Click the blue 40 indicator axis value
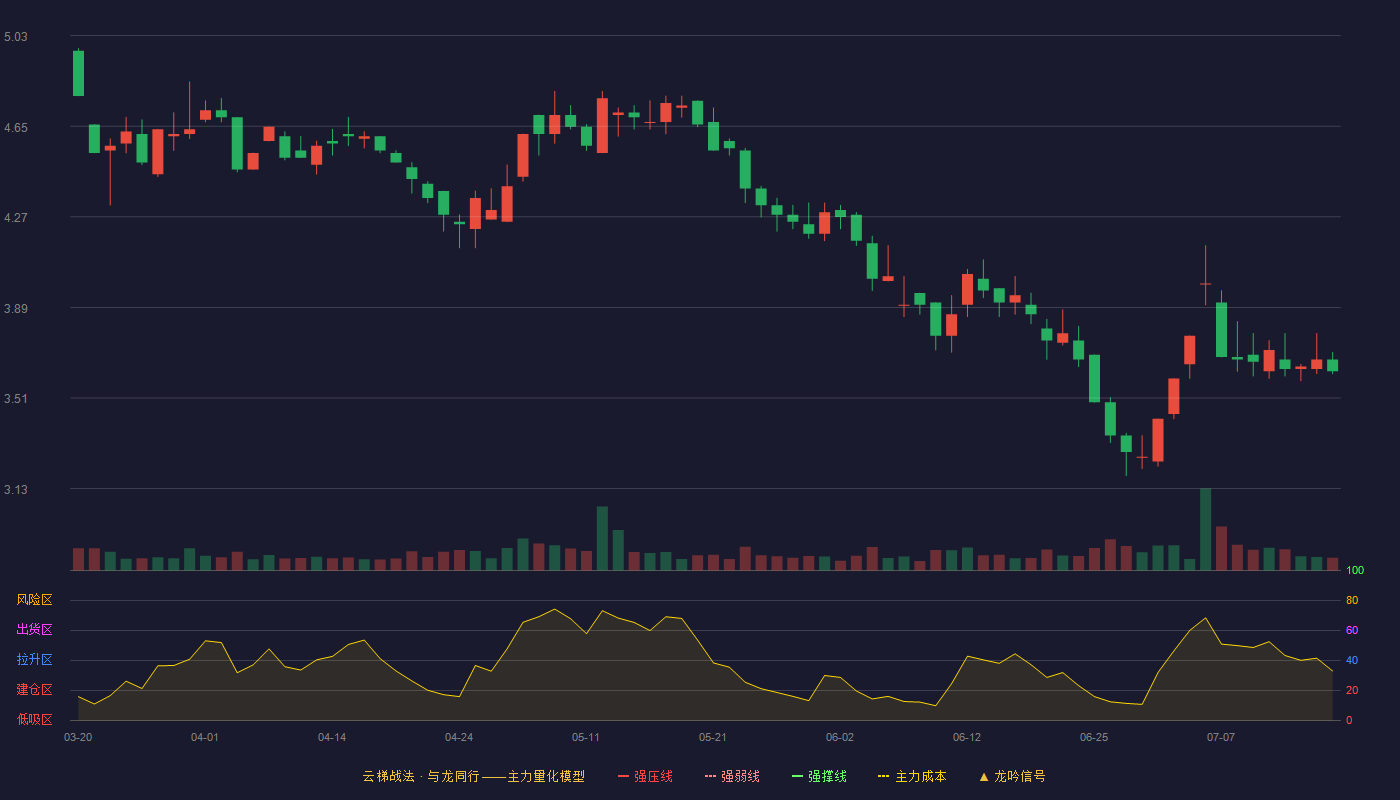1400x800 pixels. [1352, 660]
